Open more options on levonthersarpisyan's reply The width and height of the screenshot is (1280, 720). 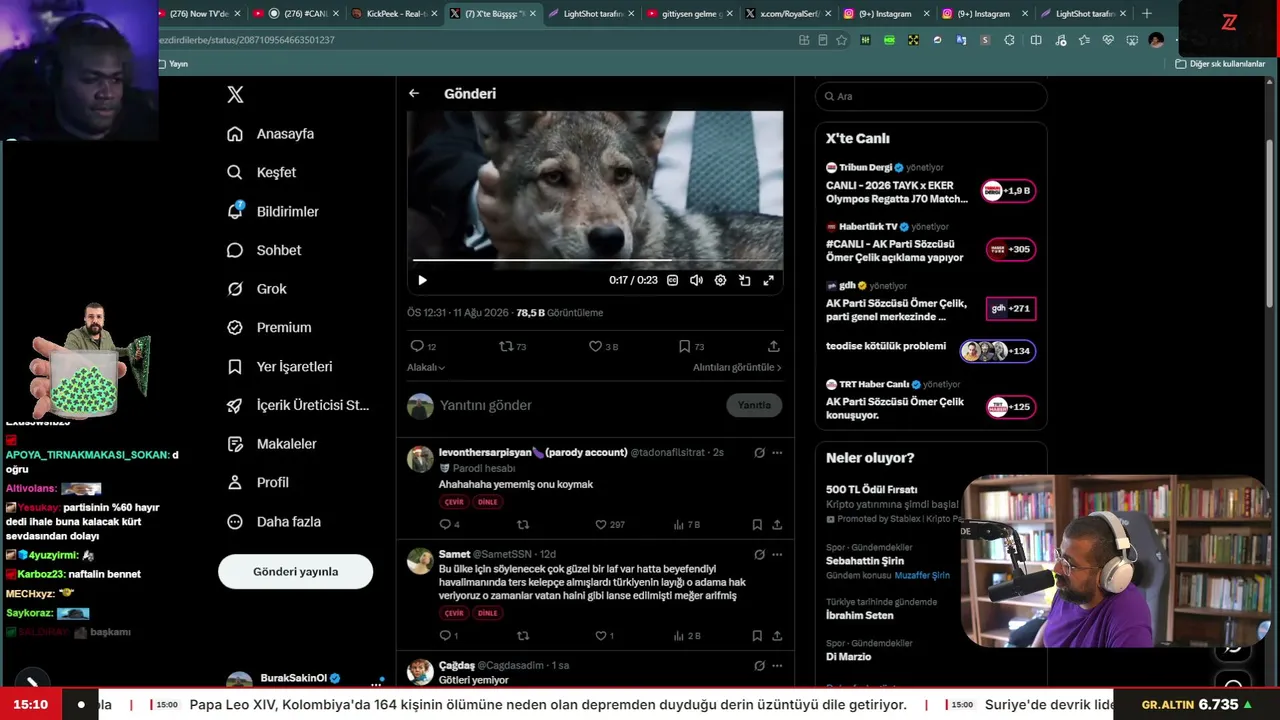click(x=777, y=453)
